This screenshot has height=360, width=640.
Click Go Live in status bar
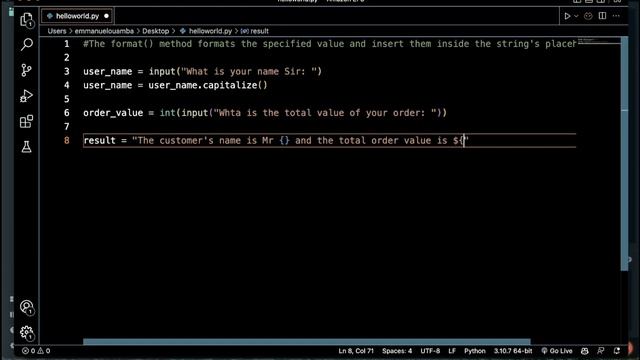click(x=557, y=351)
